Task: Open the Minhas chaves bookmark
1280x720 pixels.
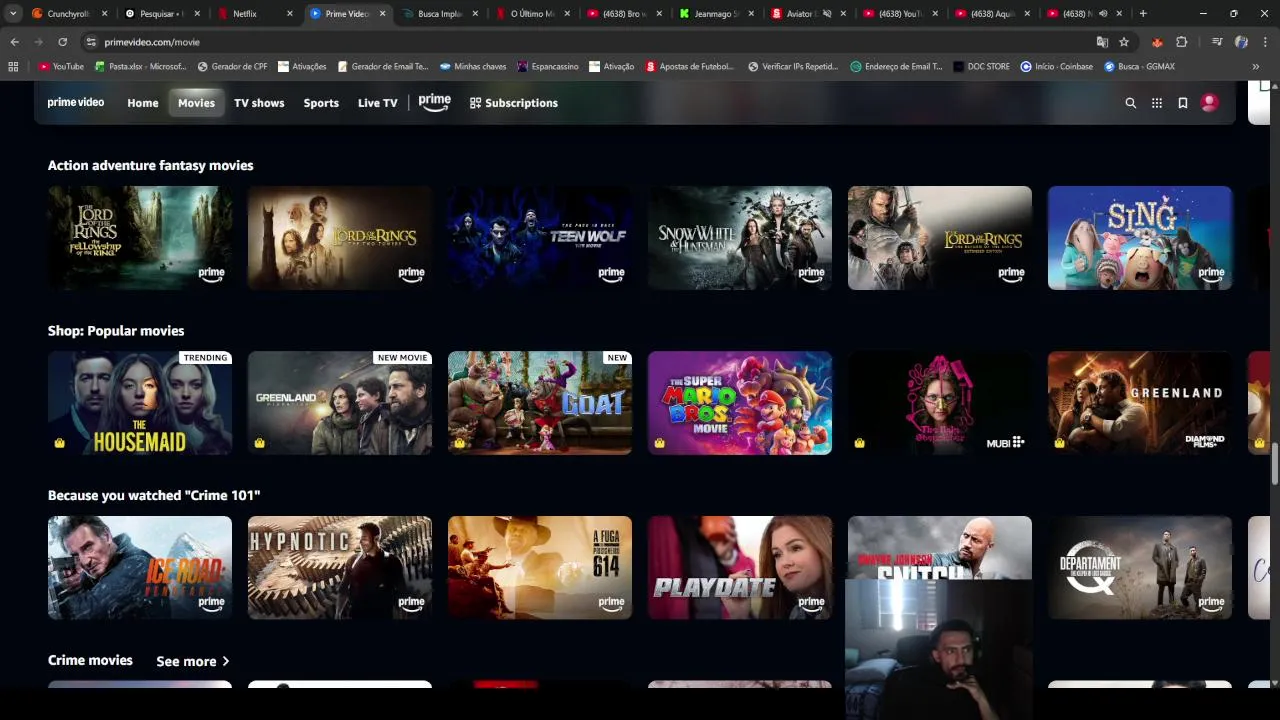Action: (x=473, y=67)
